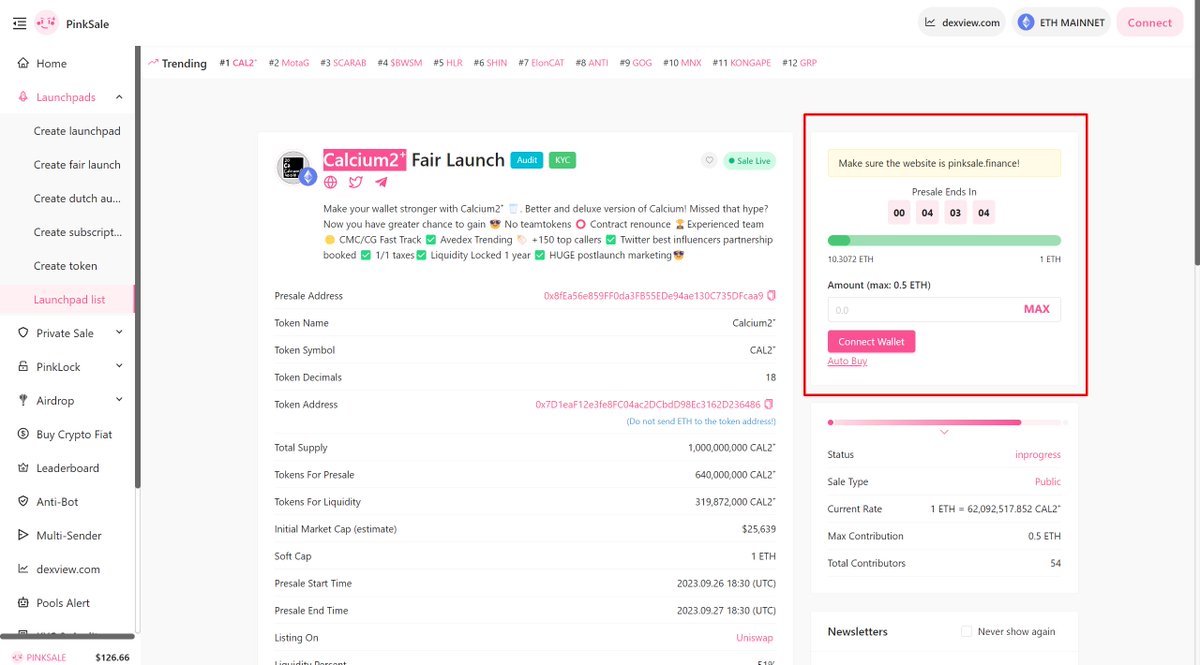Expand the Airdrop section chevron
Screen dimensions: 1200x665
coord(119,400)
